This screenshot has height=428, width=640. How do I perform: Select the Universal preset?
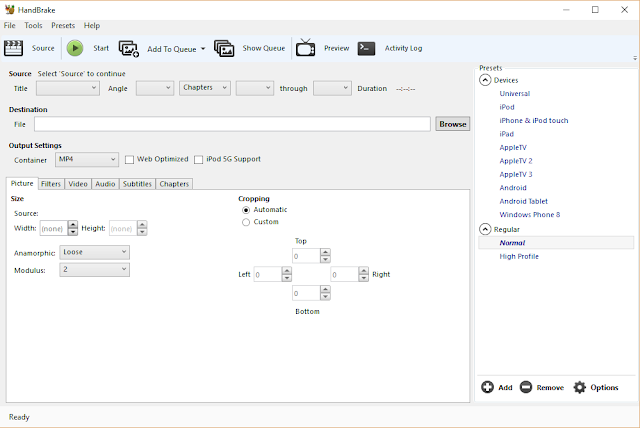click(x=515, y=93)
